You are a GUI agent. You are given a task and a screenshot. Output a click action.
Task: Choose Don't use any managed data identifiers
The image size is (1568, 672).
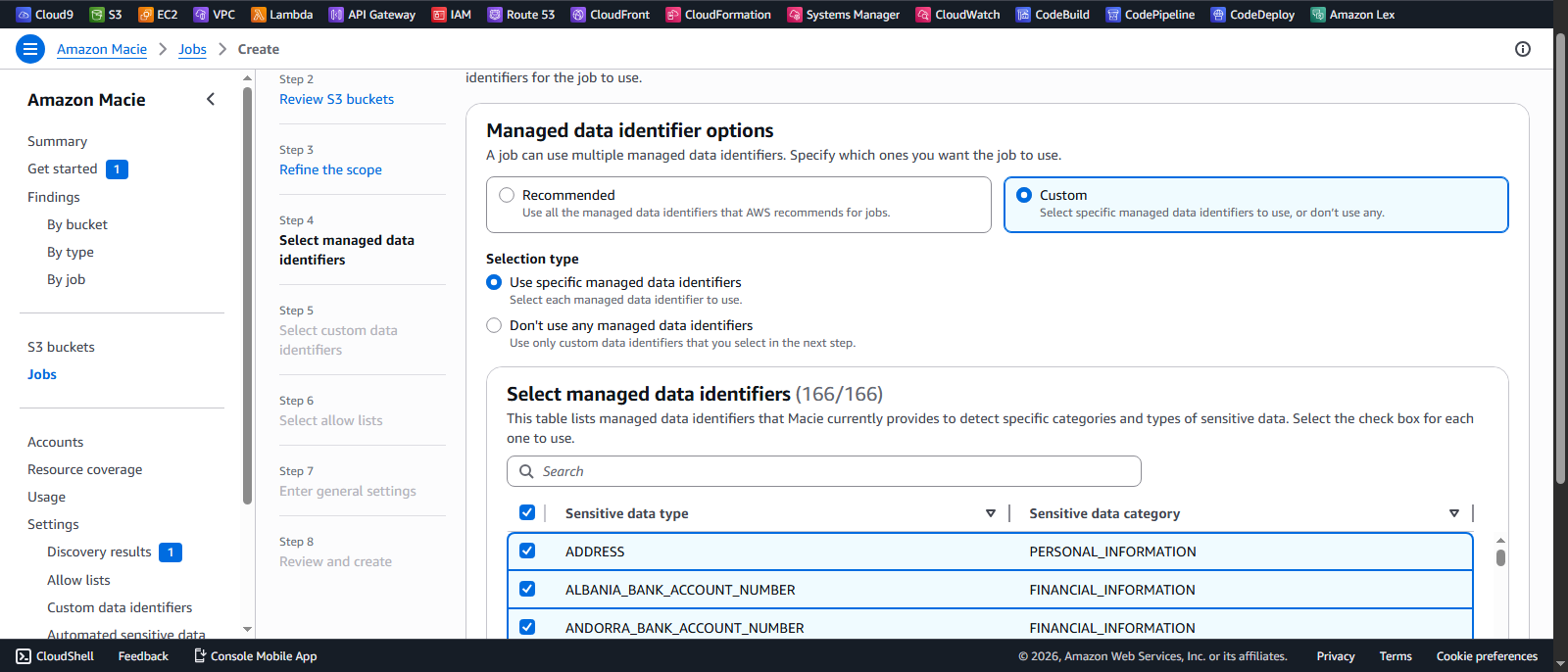(494, 325)
